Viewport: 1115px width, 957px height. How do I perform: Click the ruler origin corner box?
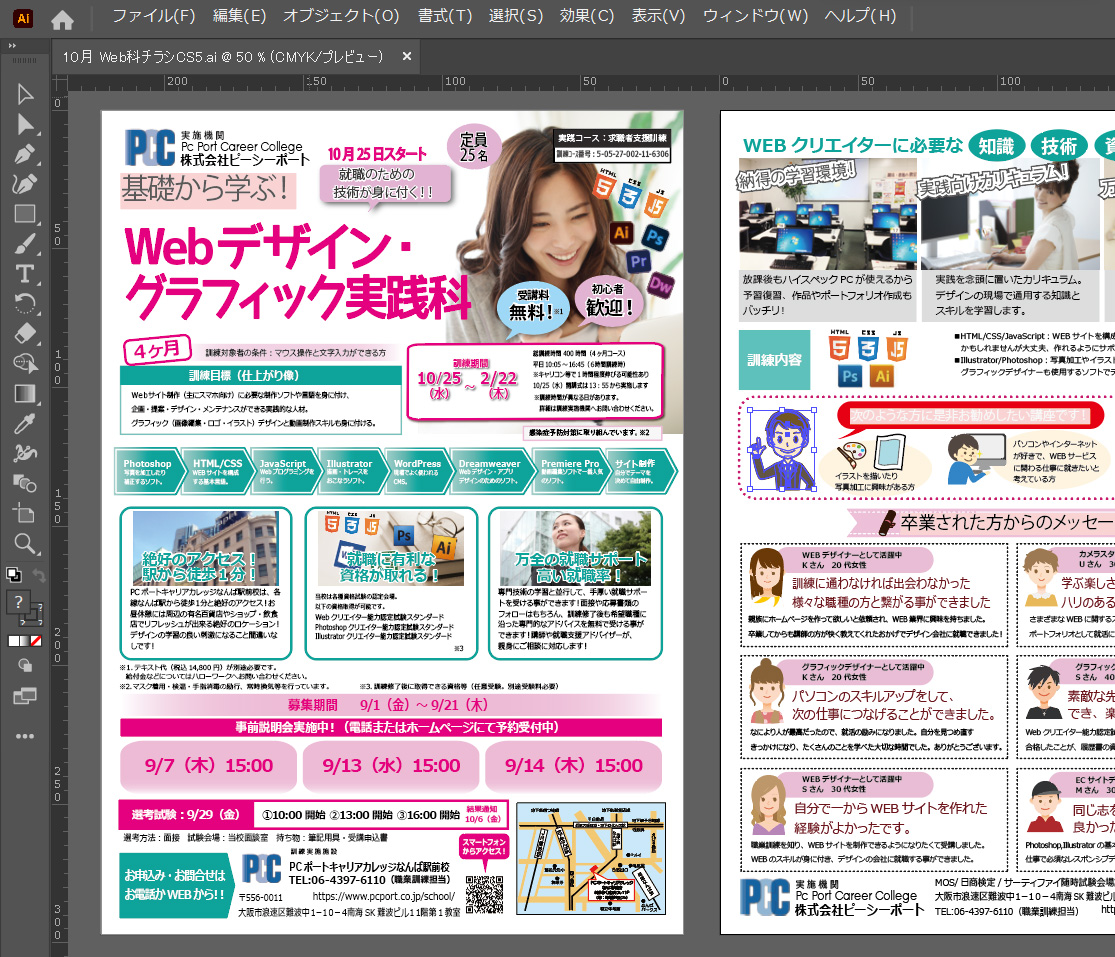60,83
